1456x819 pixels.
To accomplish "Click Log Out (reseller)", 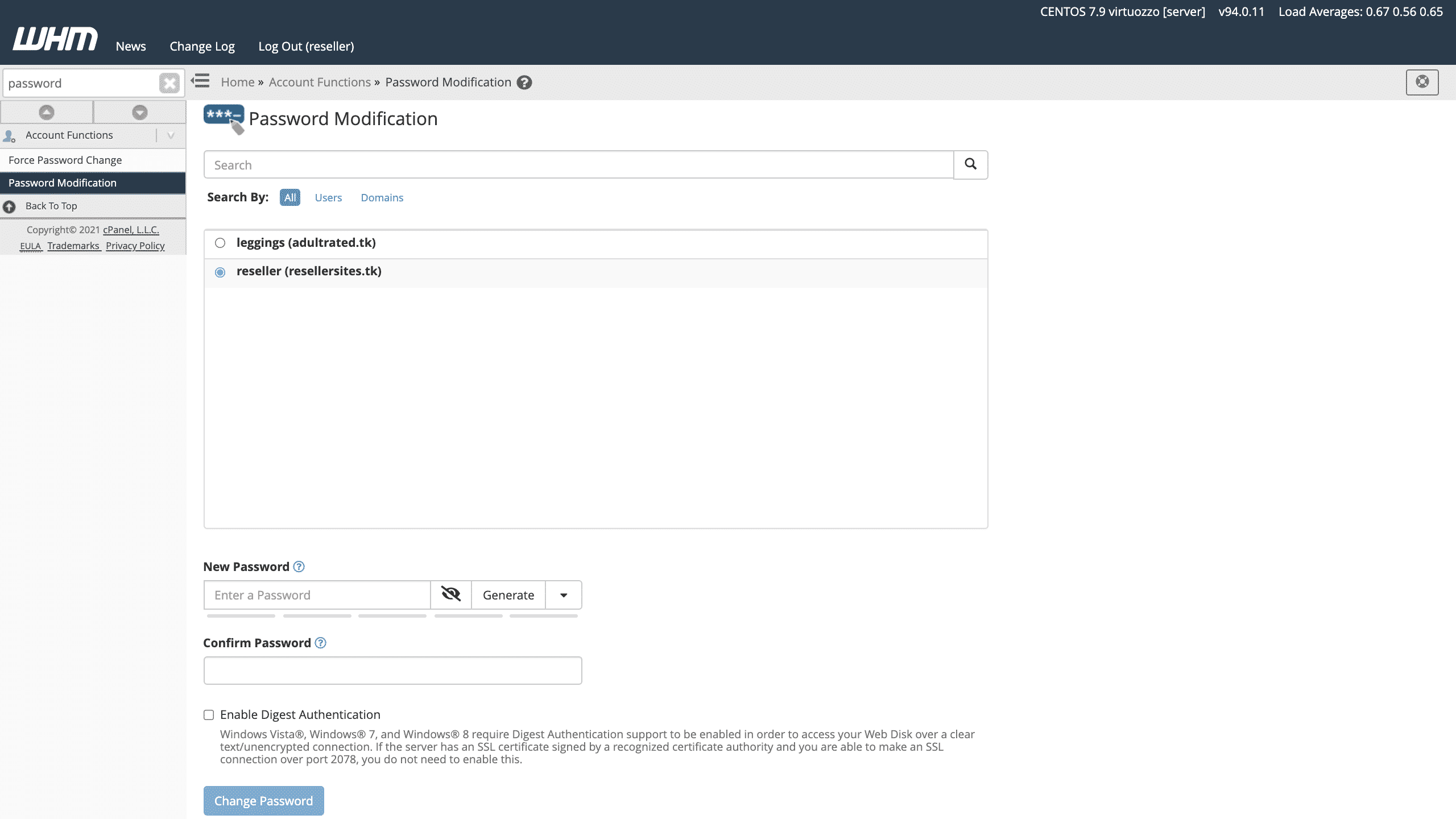I will click(x=307, y=46).
